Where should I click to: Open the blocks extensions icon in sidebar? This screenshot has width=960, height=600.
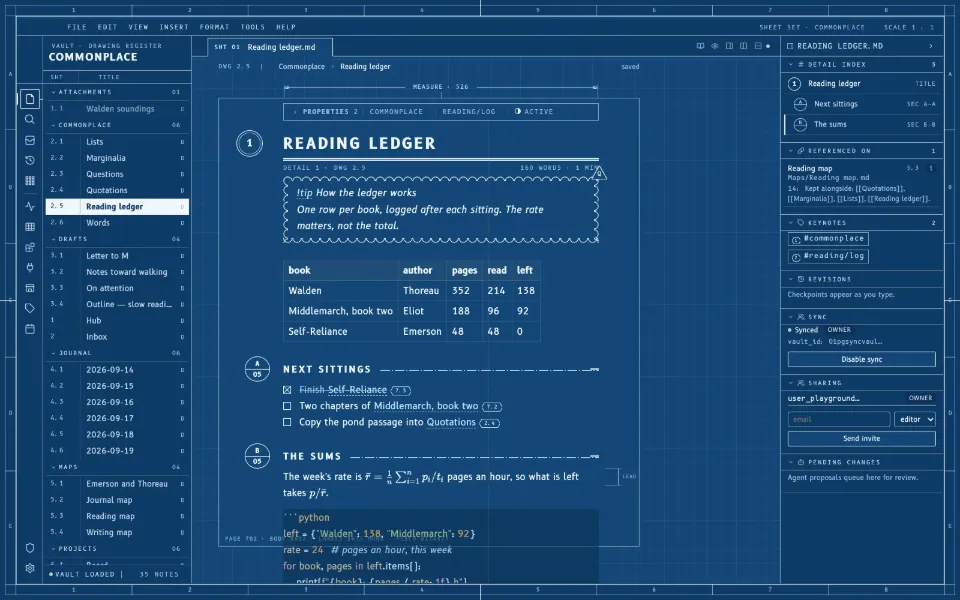(29, 247)
